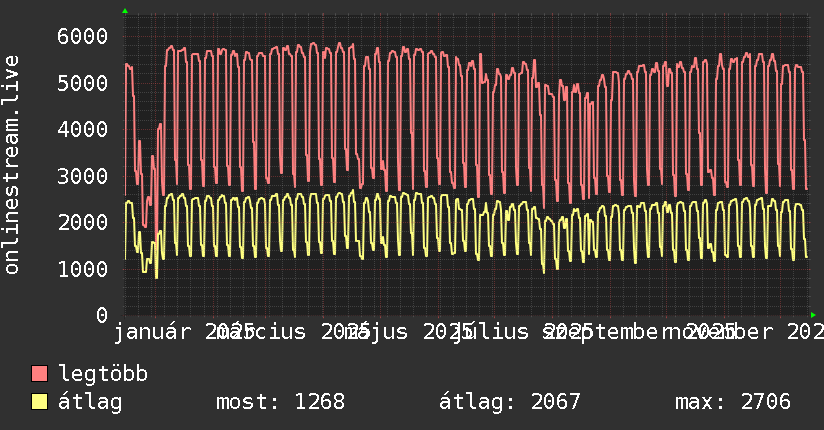Click the yellow átlag legend swatch

click(x=39, y=402)
